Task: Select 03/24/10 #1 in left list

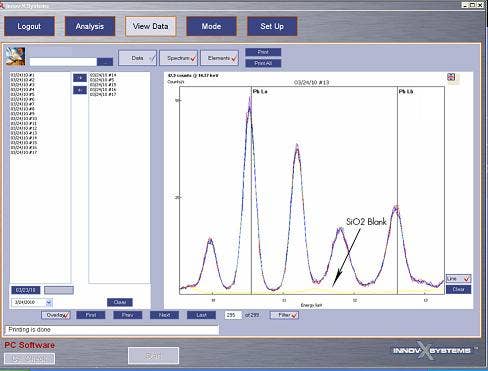Action: coord(22,75)
